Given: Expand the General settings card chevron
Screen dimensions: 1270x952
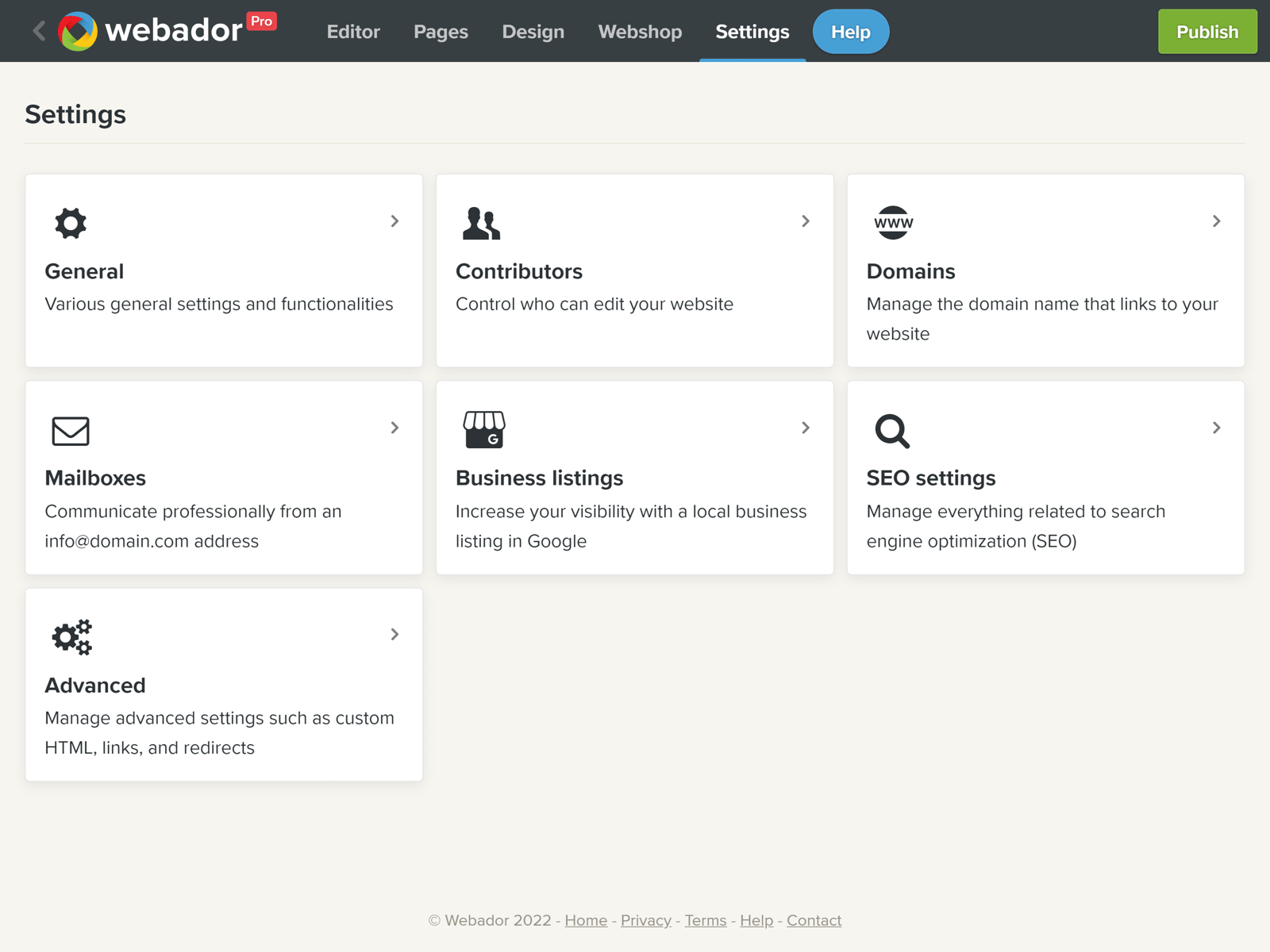Looking at the screenshot, I should tap(394, 221).
